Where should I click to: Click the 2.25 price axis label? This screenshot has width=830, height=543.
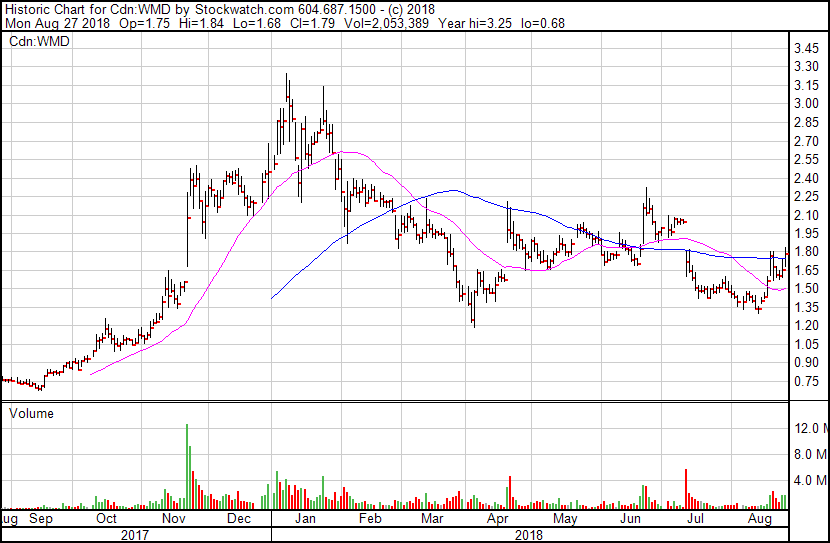806,196
